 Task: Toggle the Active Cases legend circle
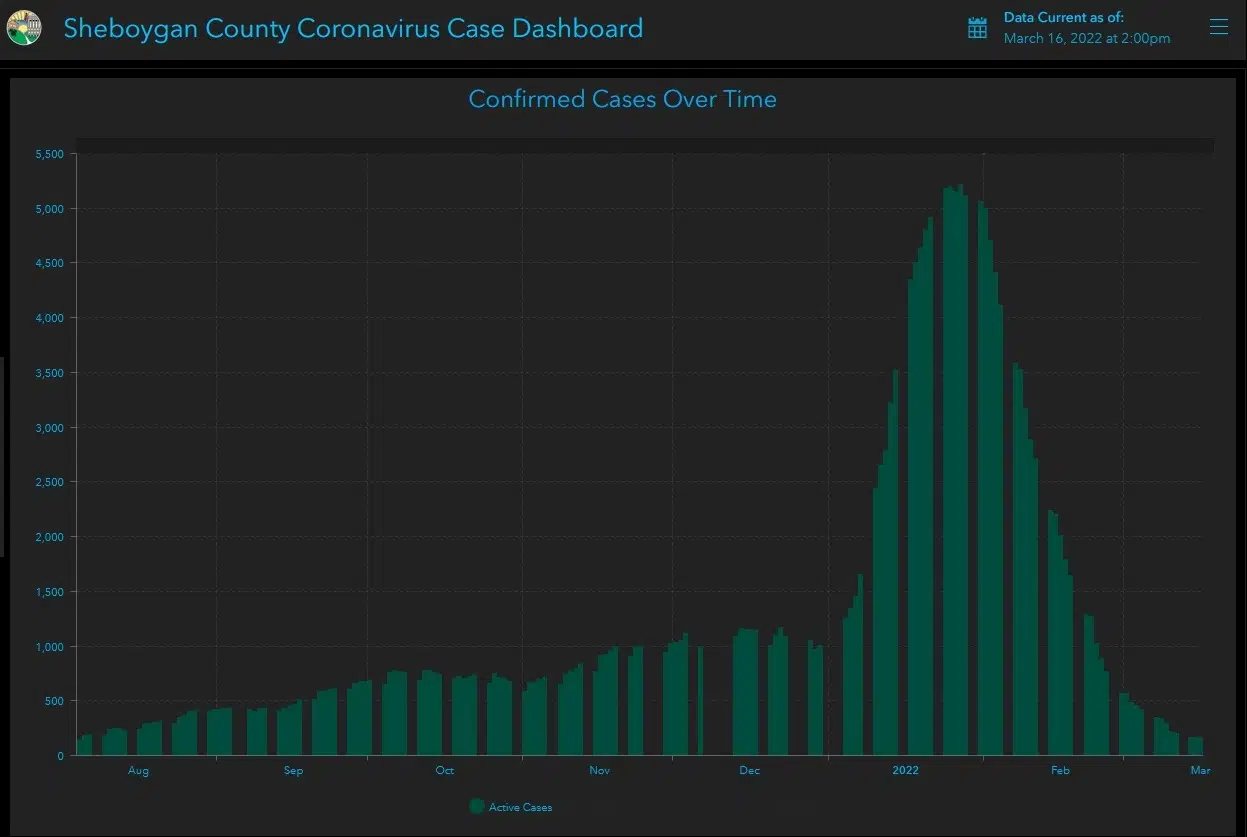tap(477, 806)
